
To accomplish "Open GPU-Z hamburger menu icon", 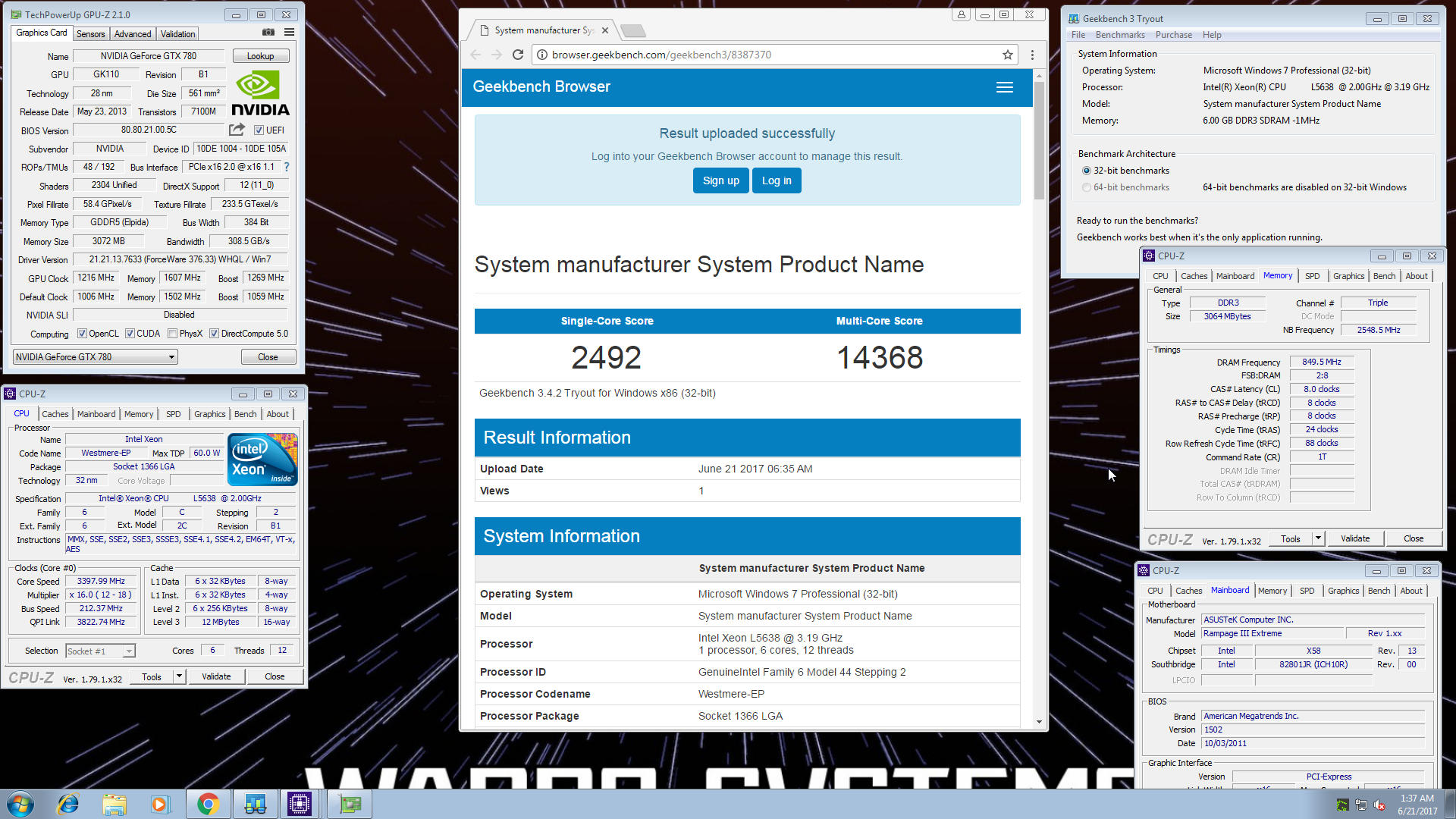I will pyautogui.click(x=289, y=33).
